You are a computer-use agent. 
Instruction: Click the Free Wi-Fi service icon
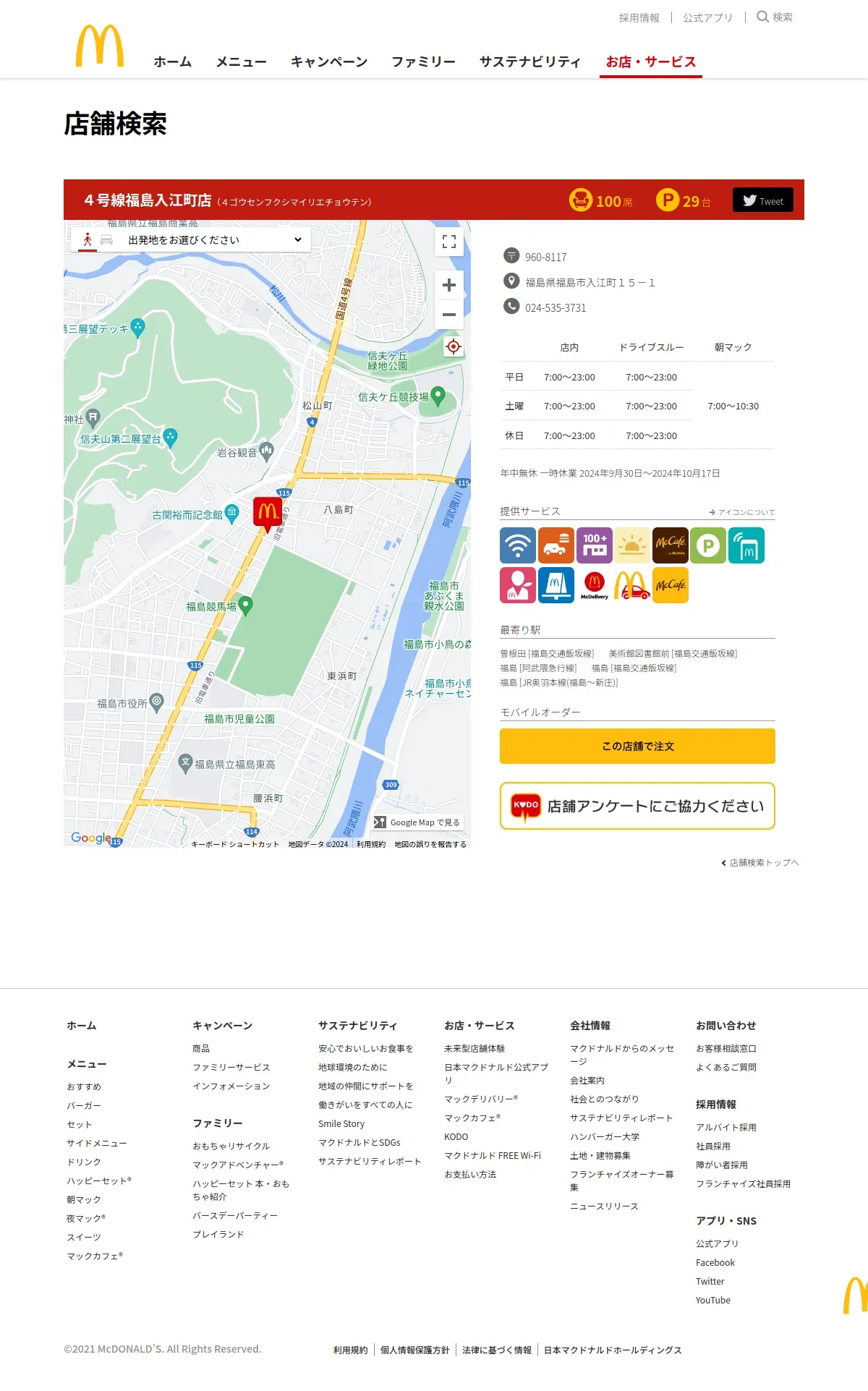pyautogui.click(x=518, y=545)
